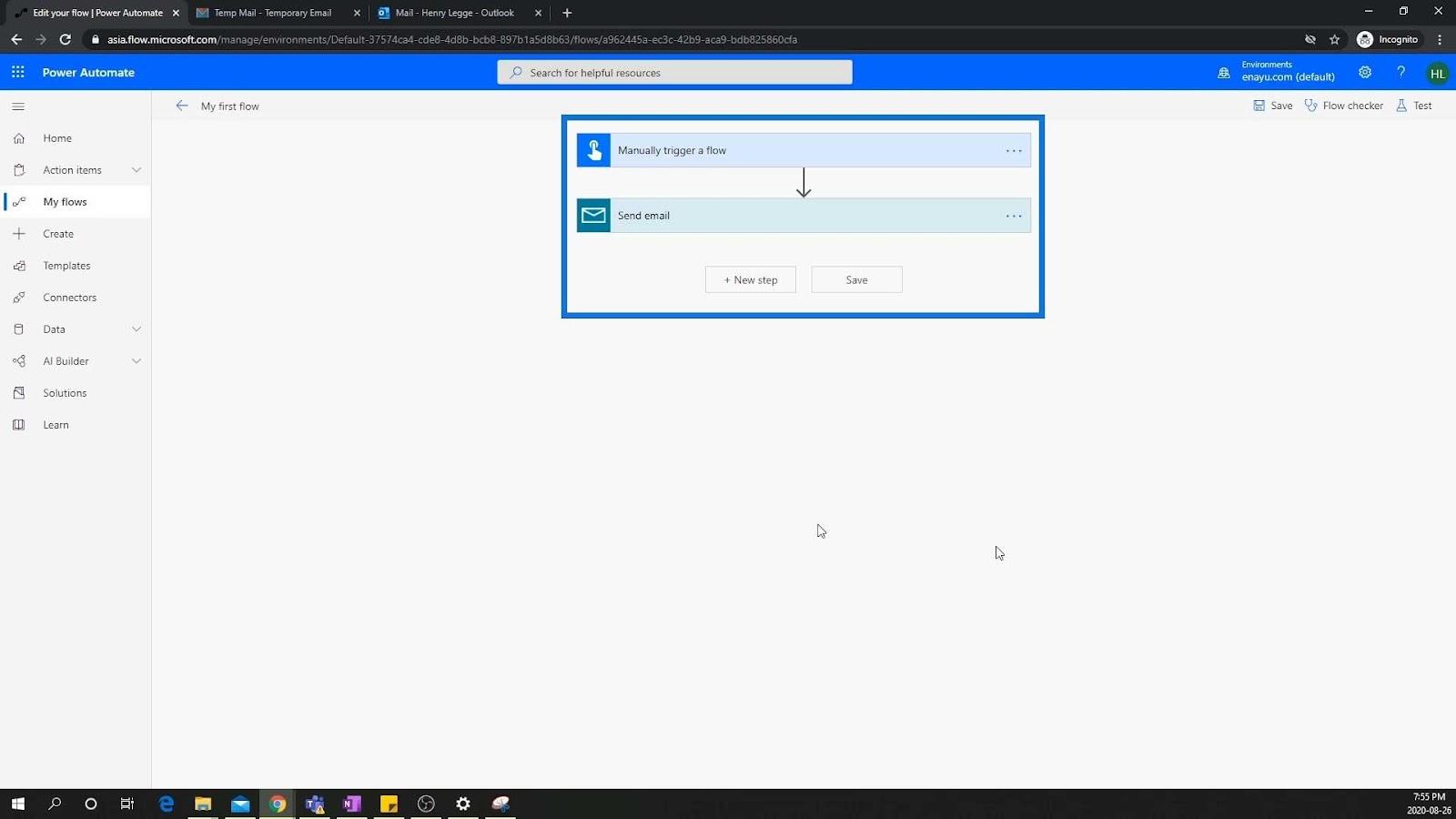The height and width of the screenshot is (819, 1456).
Task: Open Microsoft Teams from taskbar
Action: tap(315, 804)
